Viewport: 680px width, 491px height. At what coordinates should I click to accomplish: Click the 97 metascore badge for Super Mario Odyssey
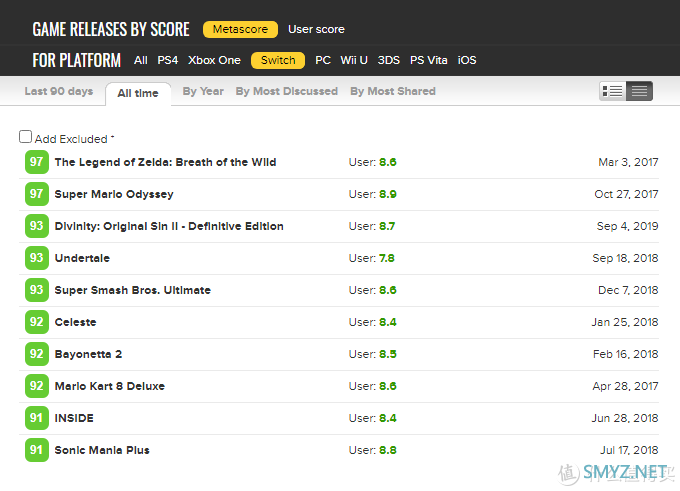coord(37,194)
